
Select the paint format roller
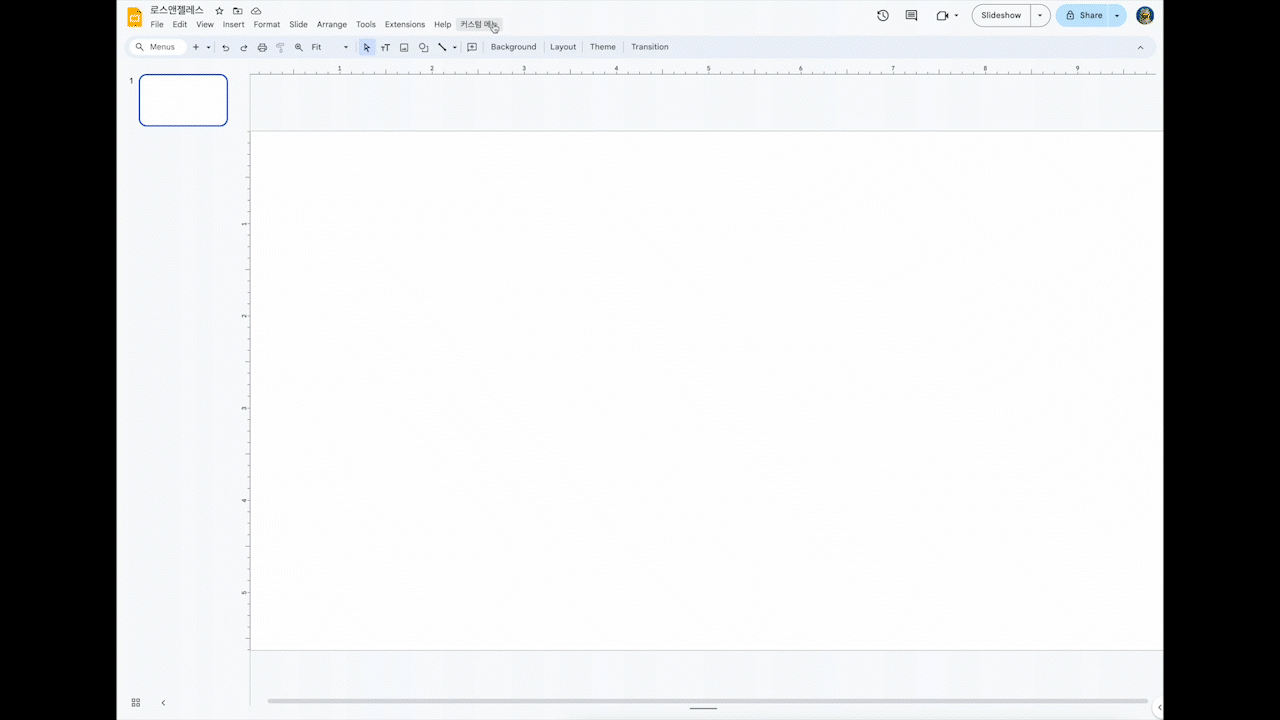(280, 47)
